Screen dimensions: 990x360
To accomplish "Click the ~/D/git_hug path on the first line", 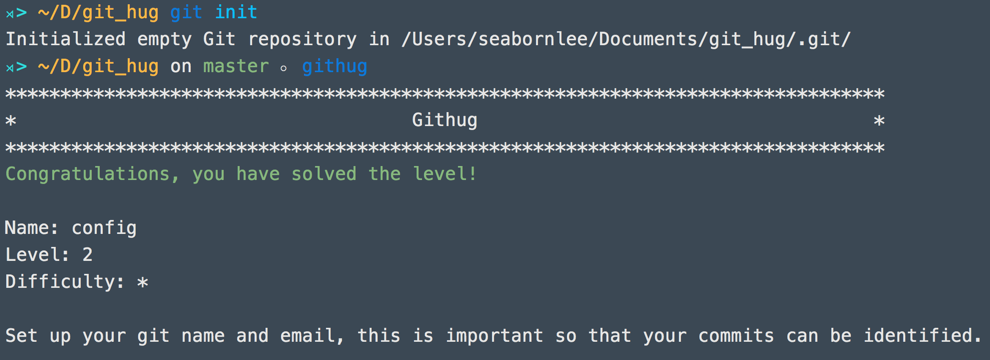I will coord(98,12).
